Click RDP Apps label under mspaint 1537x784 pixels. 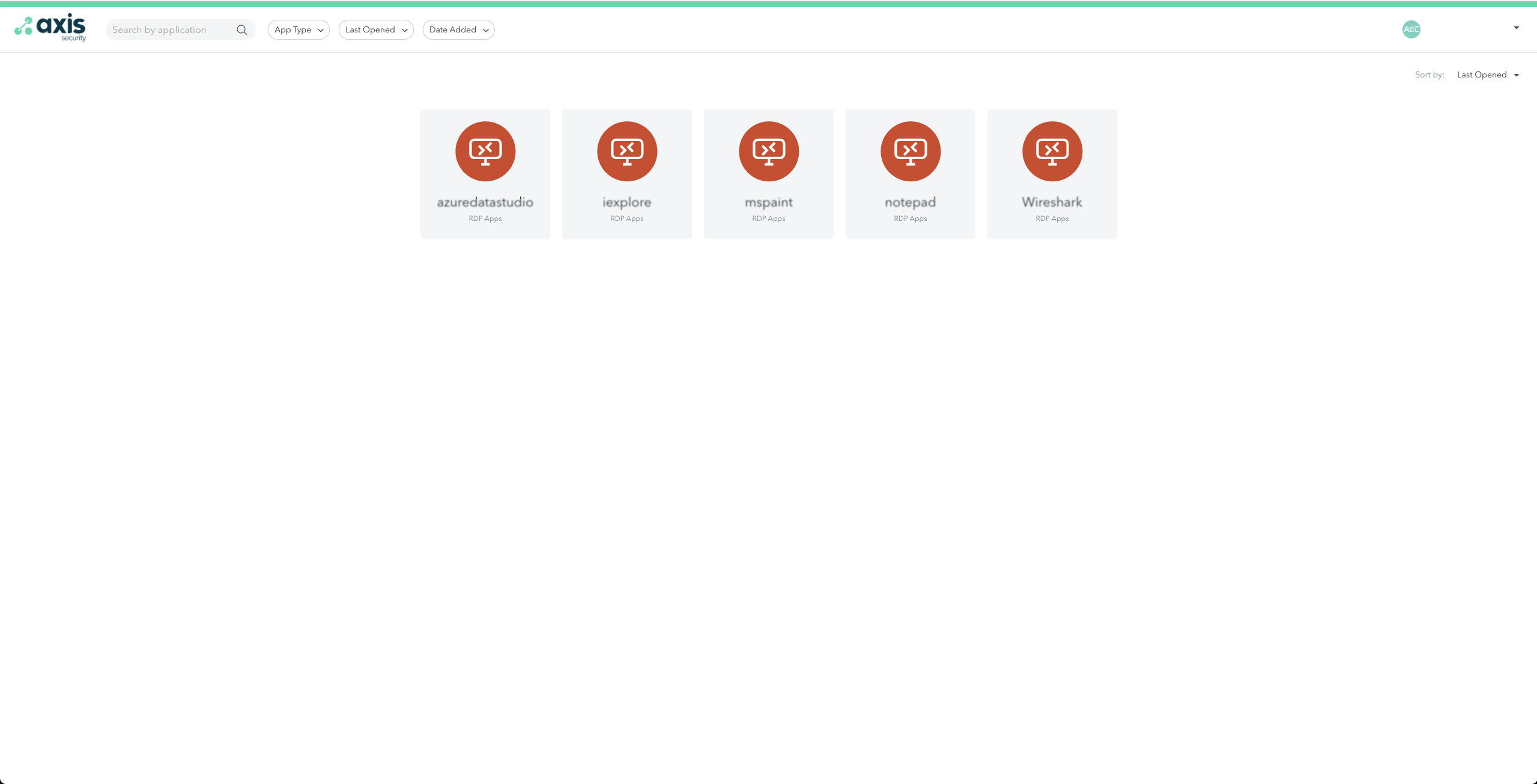[x=769, y=219]
